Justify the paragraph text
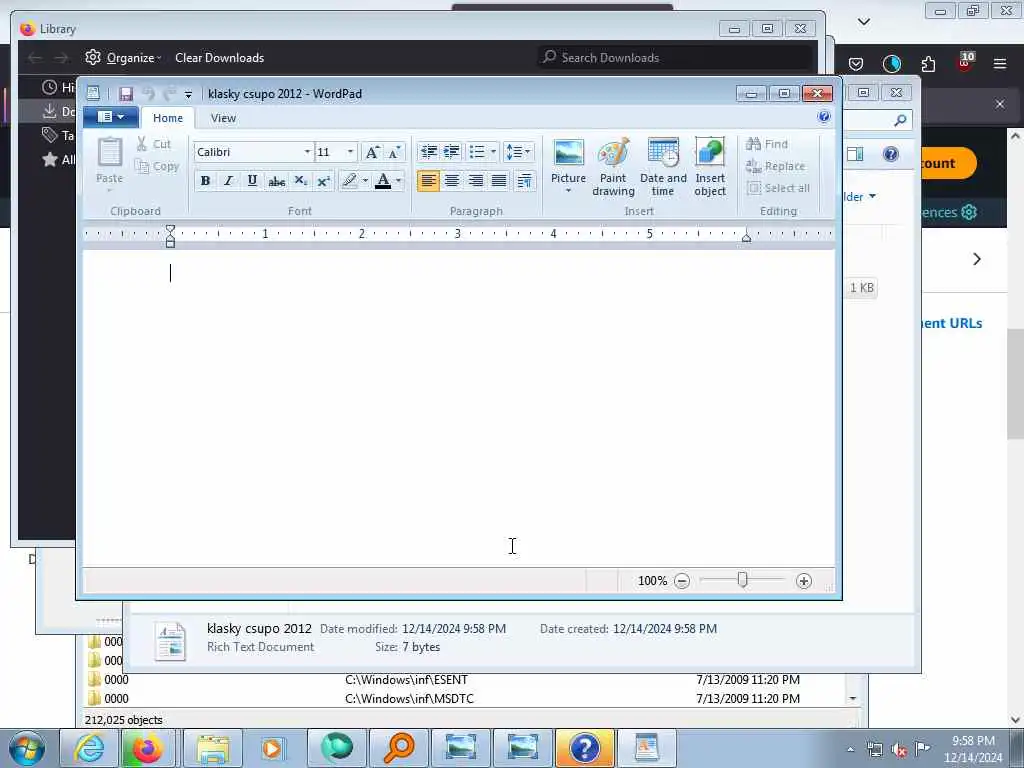Image resolution: width=1024 pixels, height=768 pixels. click(499, 181)
